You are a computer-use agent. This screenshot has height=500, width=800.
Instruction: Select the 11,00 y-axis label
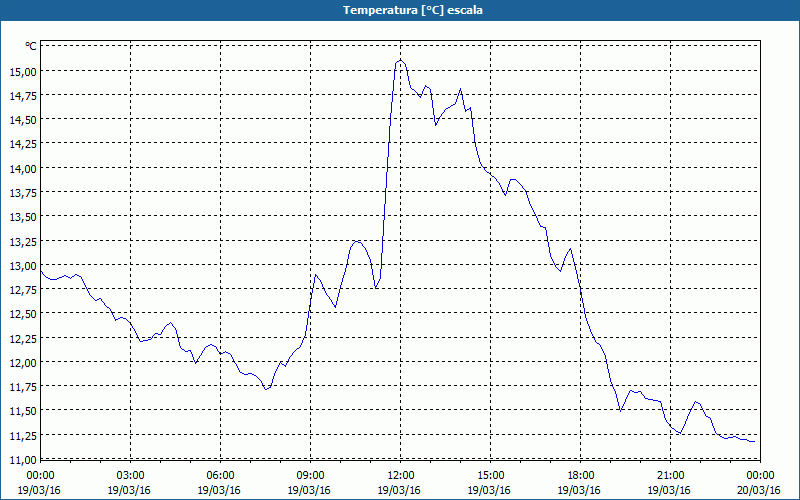[x=23, y=459]
